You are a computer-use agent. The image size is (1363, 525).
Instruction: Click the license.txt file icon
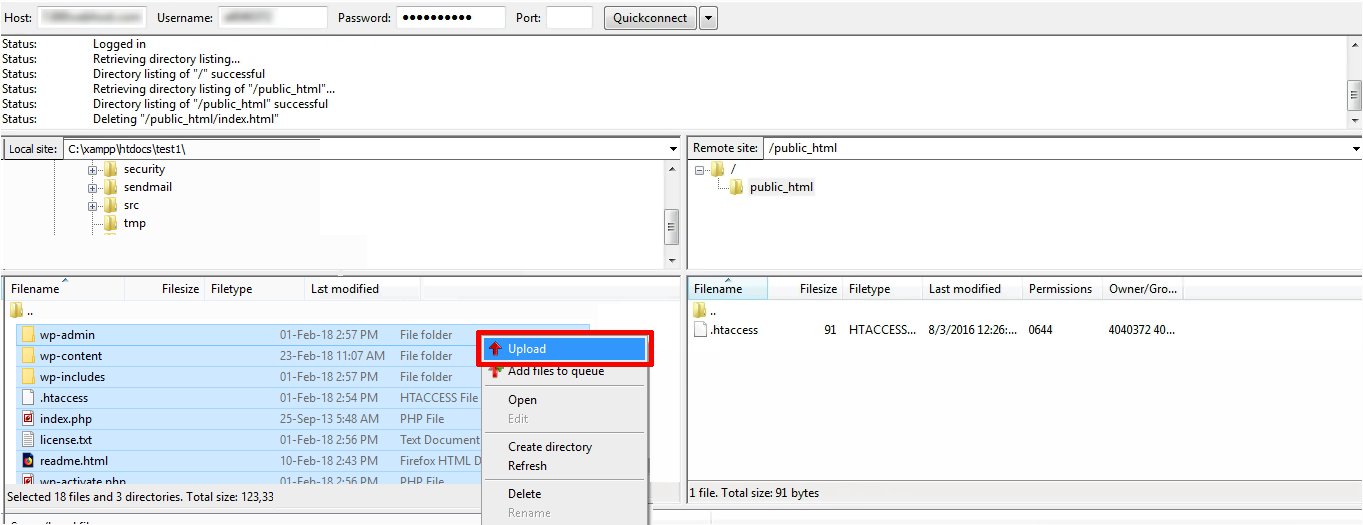pos(28,440)
